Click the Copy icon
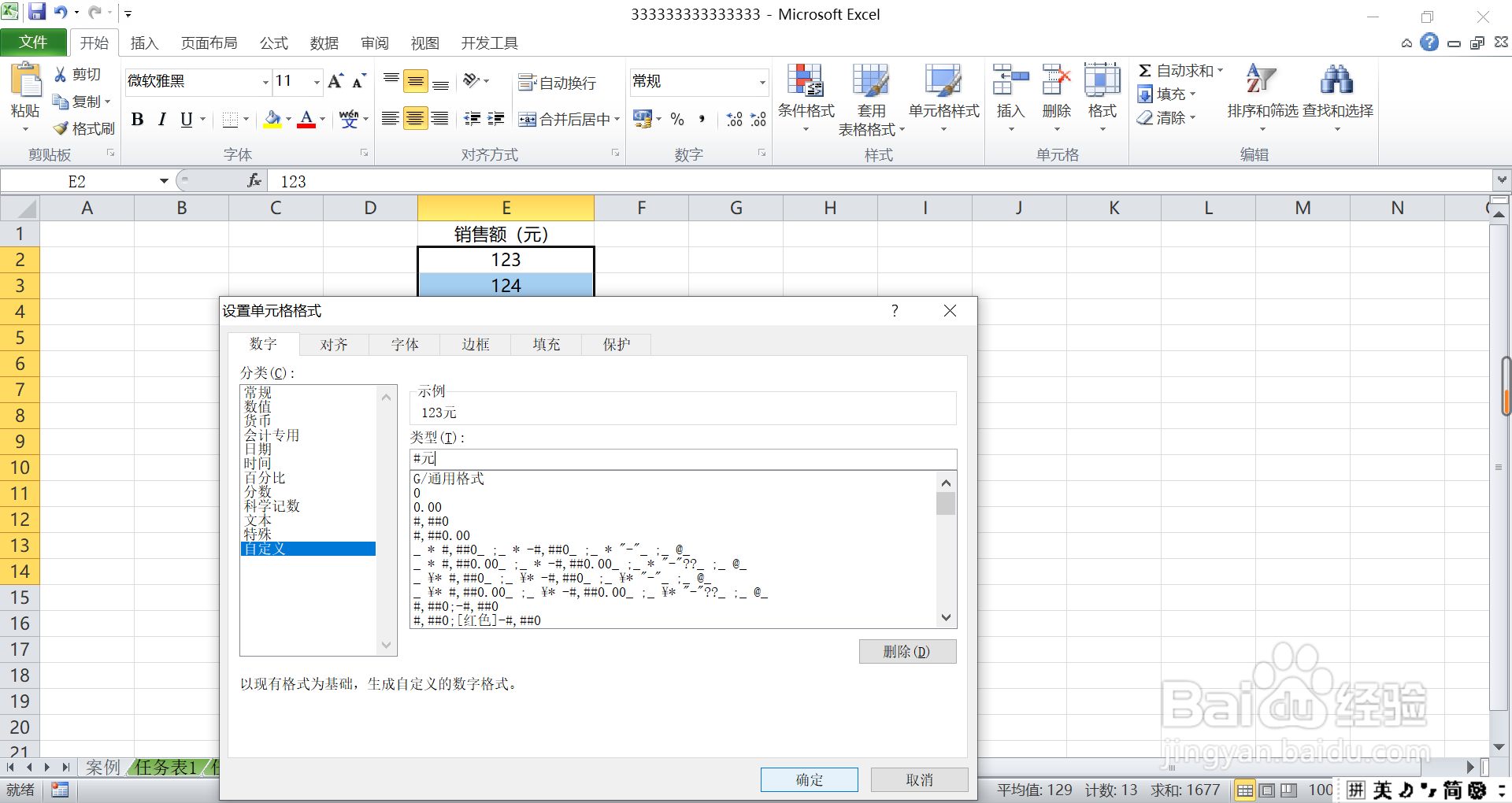Viewport: 1512px width, 803px height. pos(61,102)
